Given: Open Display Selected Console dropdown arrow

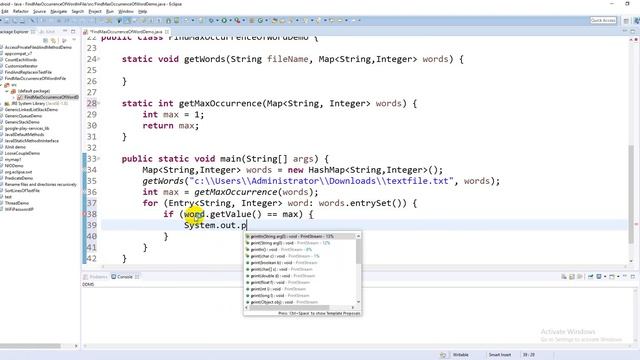Looking at the screenshot, I should tap(605, 276).
